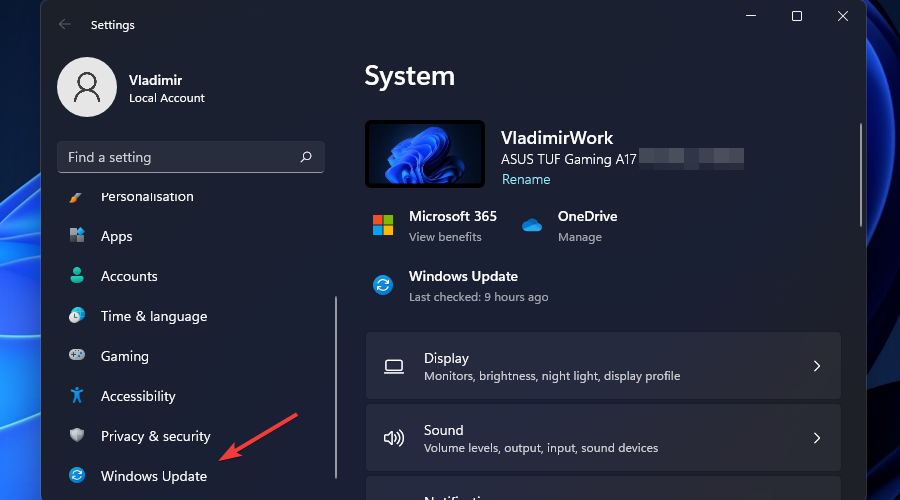Viewport: 900px width, 500px height.
Task: Click the Windows Update sidebar sync icon
Action: 77,475
